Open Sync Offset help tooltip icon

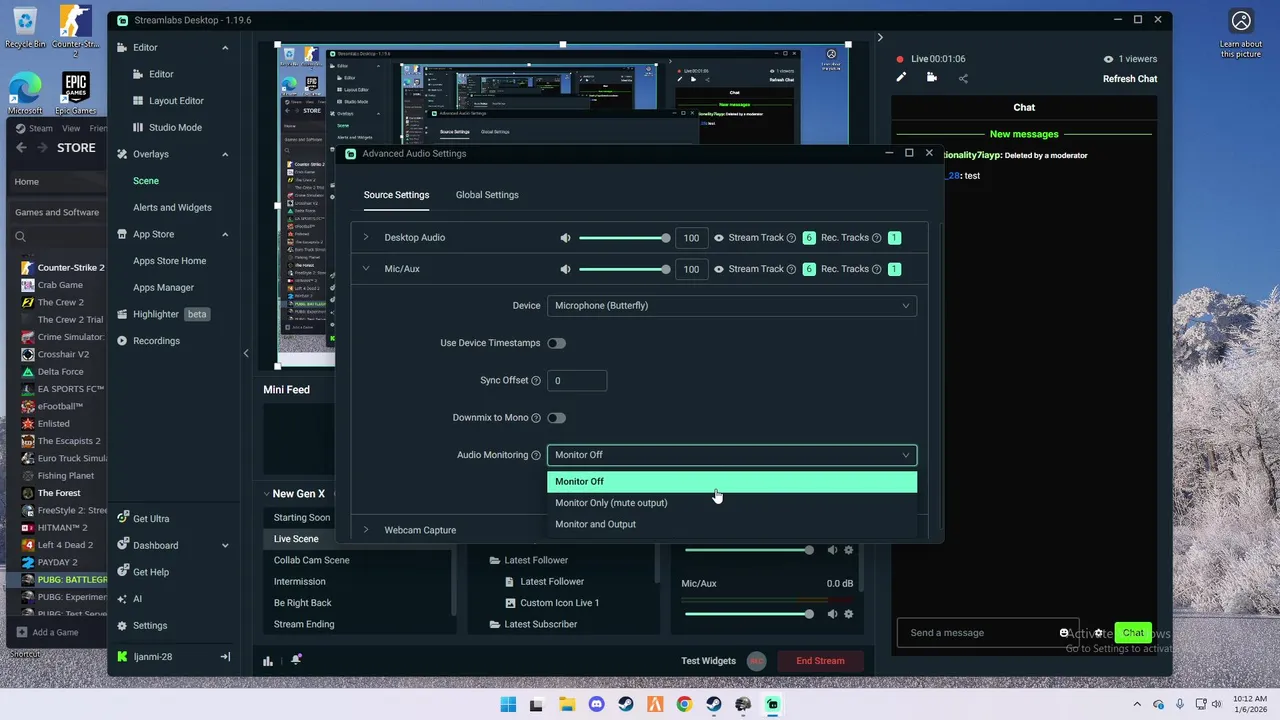click(x=536, y=381)
